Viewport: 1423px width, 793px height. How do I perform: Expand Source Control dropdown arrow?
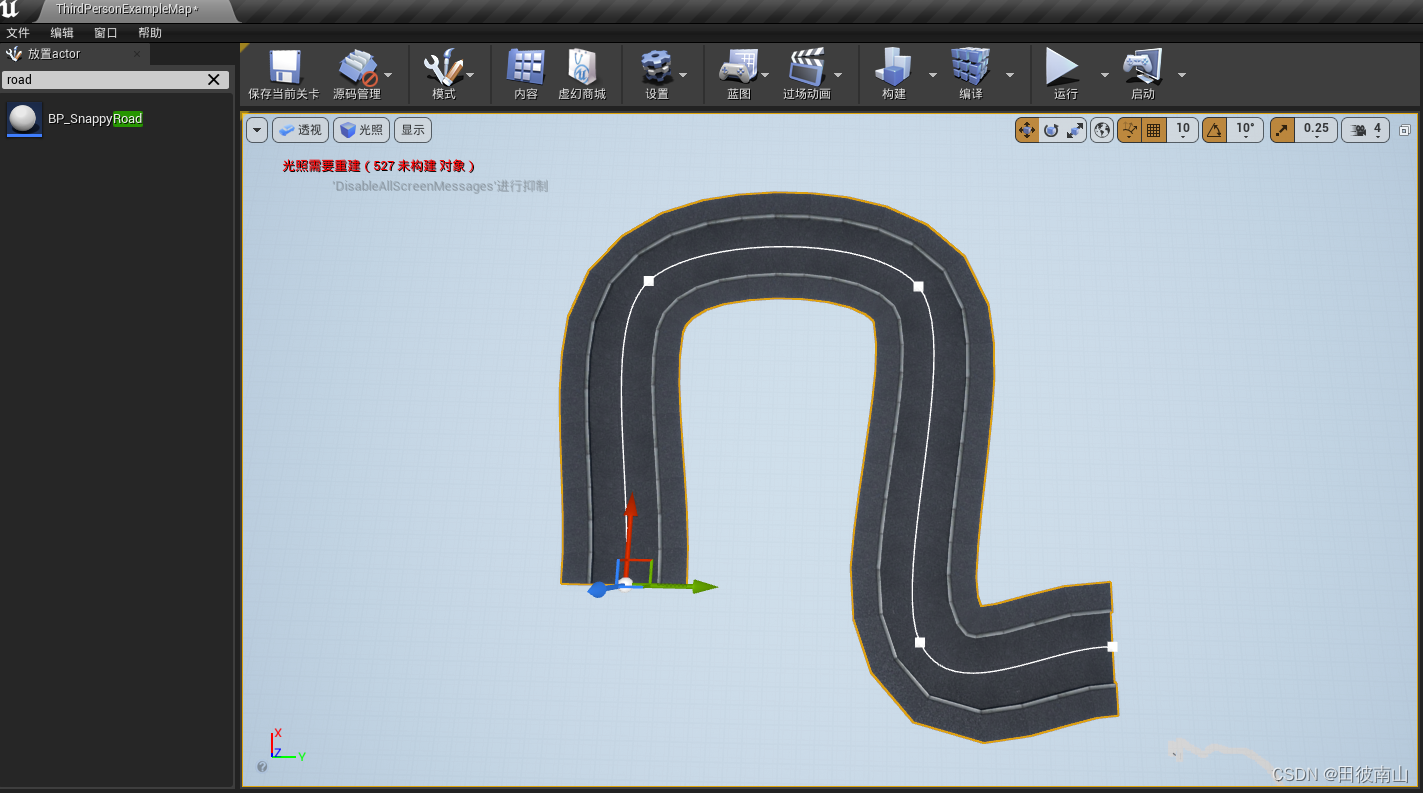click(388, 75)
